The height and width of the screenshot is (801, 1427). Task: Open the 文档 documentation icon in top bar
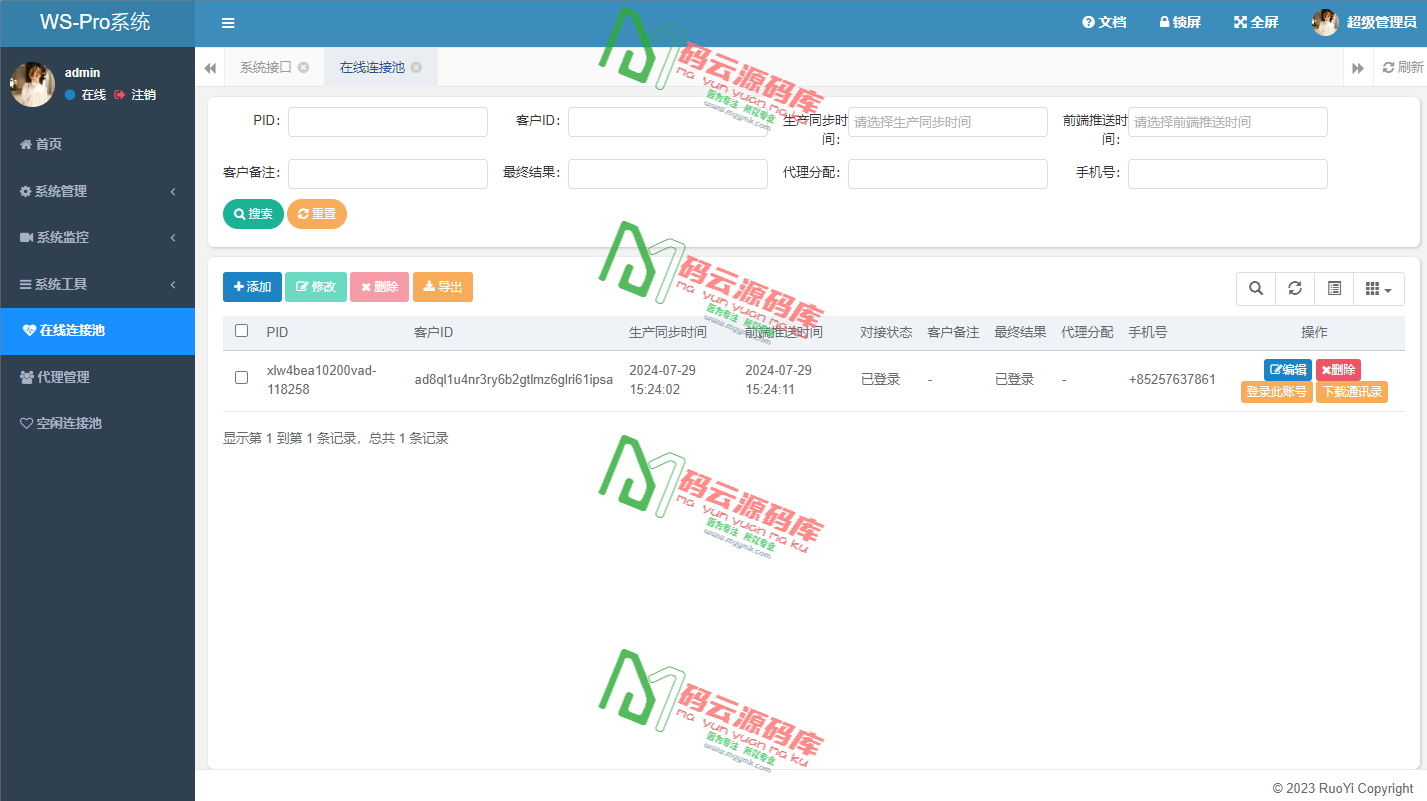[x=1104, y=21]
